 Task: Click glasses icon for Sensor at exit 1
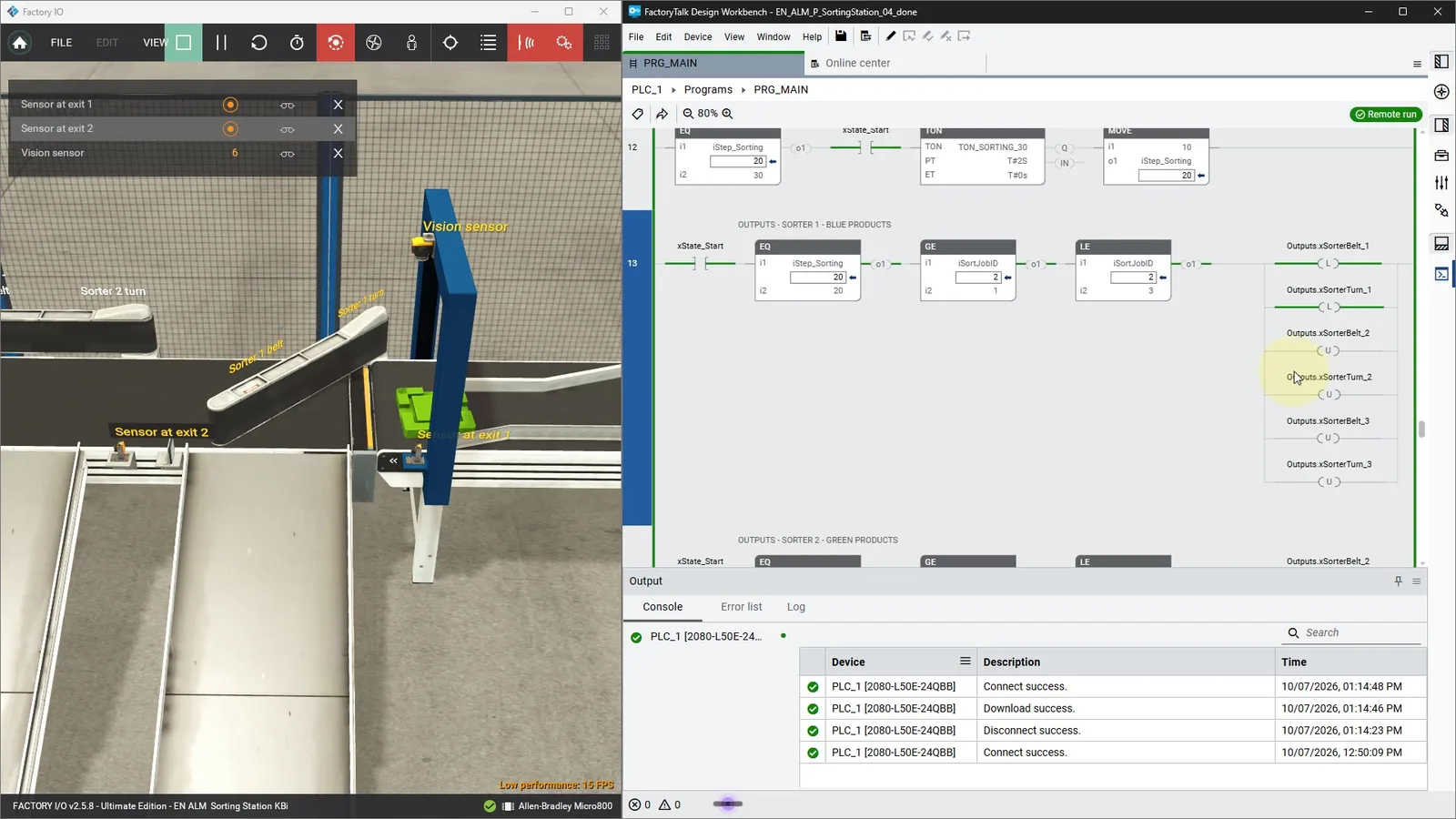288,106
